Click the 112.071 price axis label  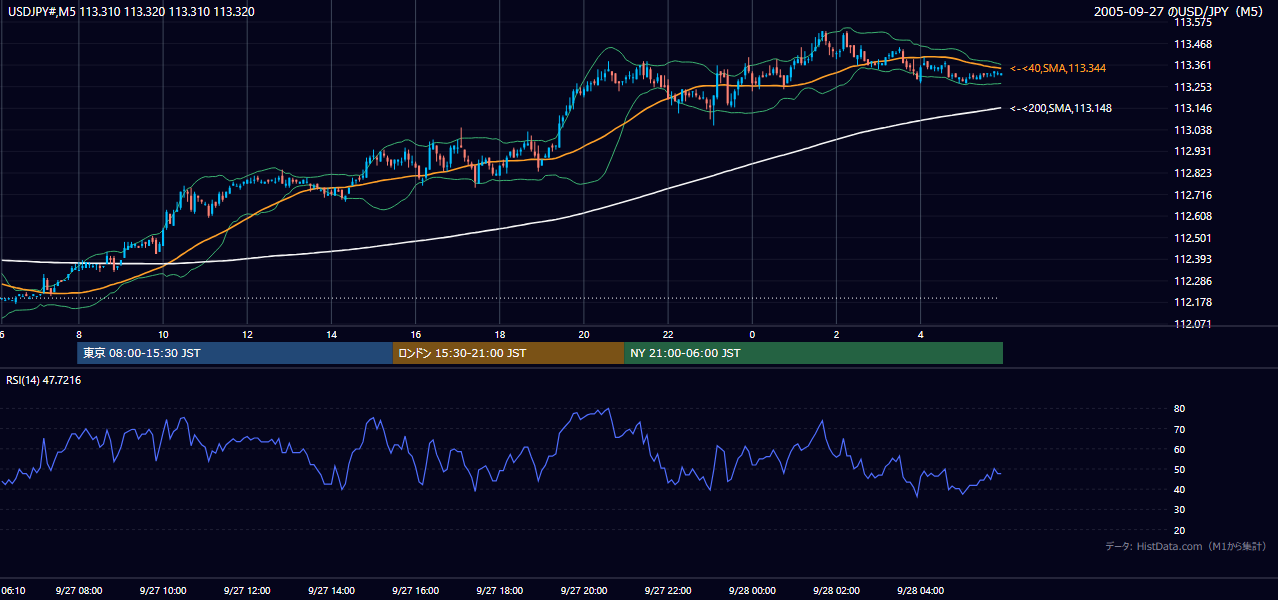click(1193, 324)
